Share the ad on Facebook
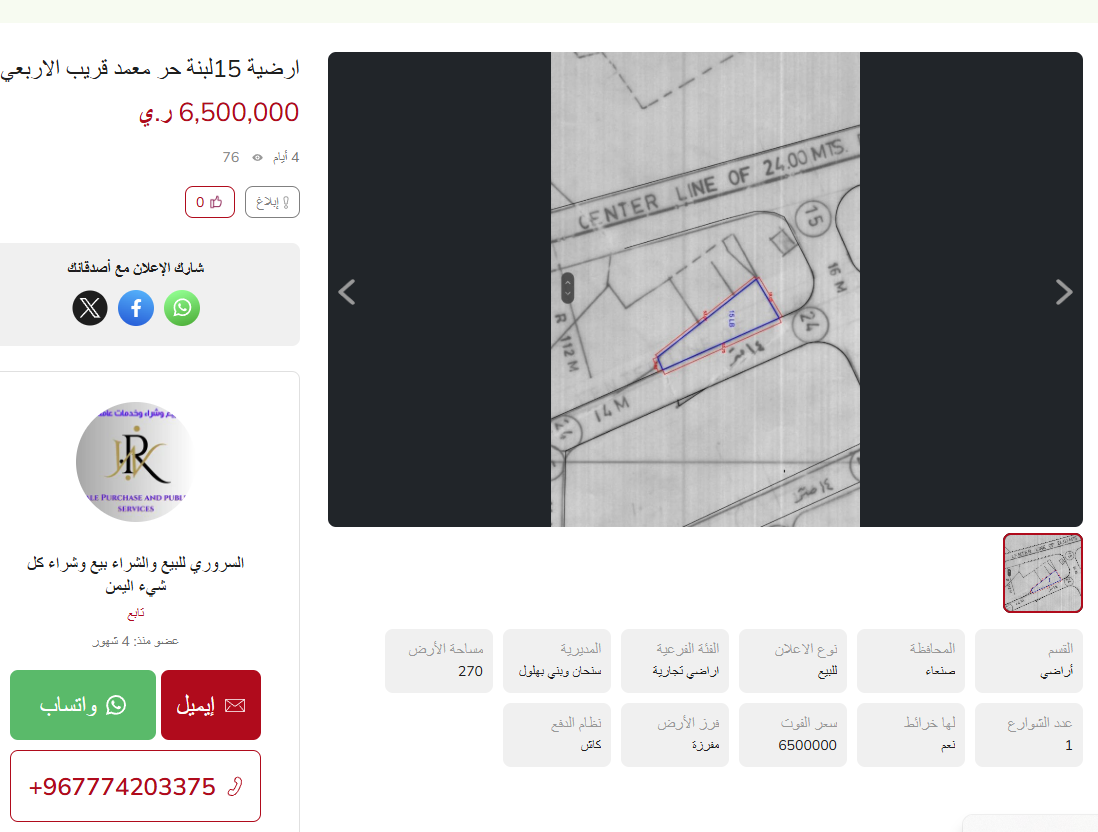Screen dimensions: 1098x832 (136, 308)
